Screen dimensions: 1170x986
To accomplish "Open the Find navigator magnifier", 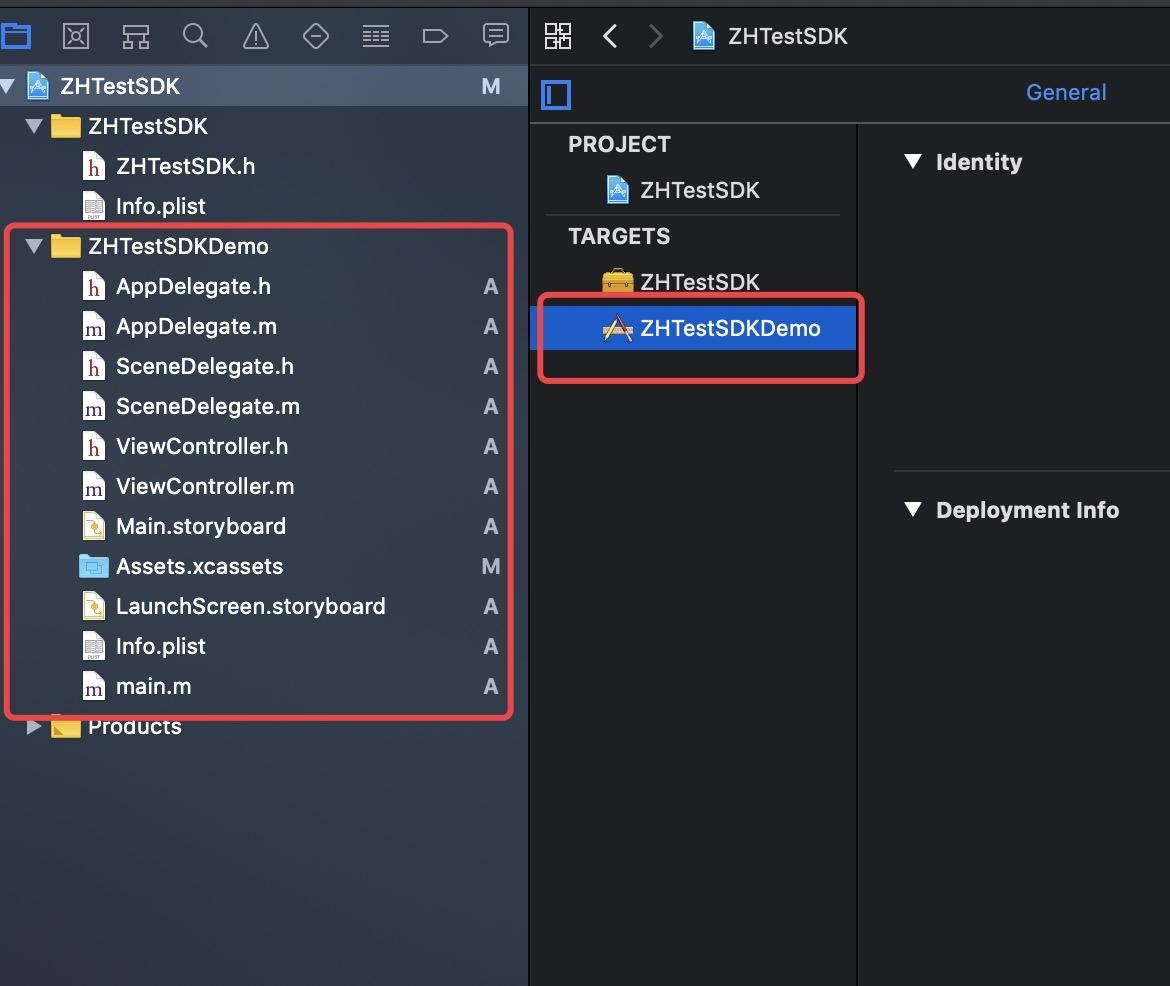I will 195,35.
